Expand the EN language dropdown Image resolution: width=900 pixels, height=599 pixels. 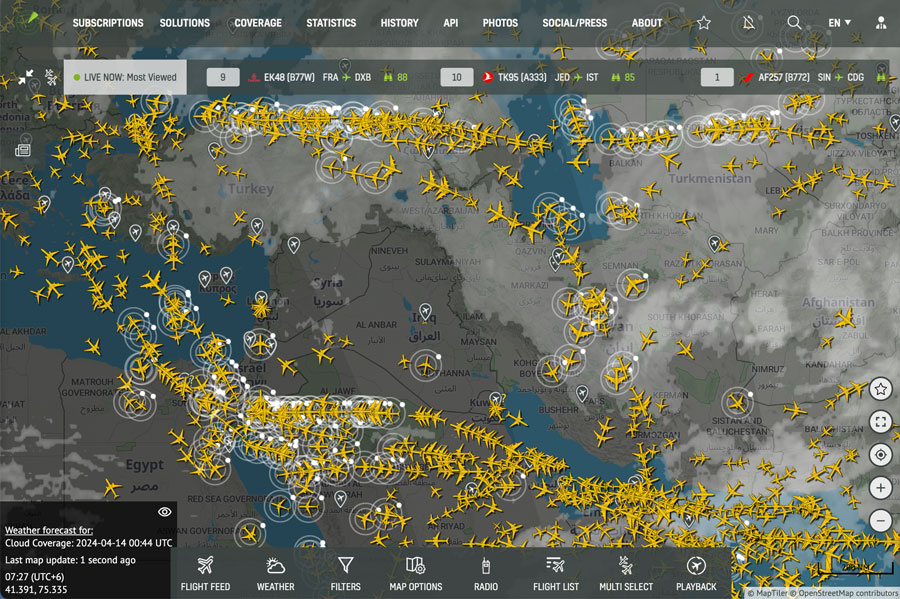click(839, 23)
